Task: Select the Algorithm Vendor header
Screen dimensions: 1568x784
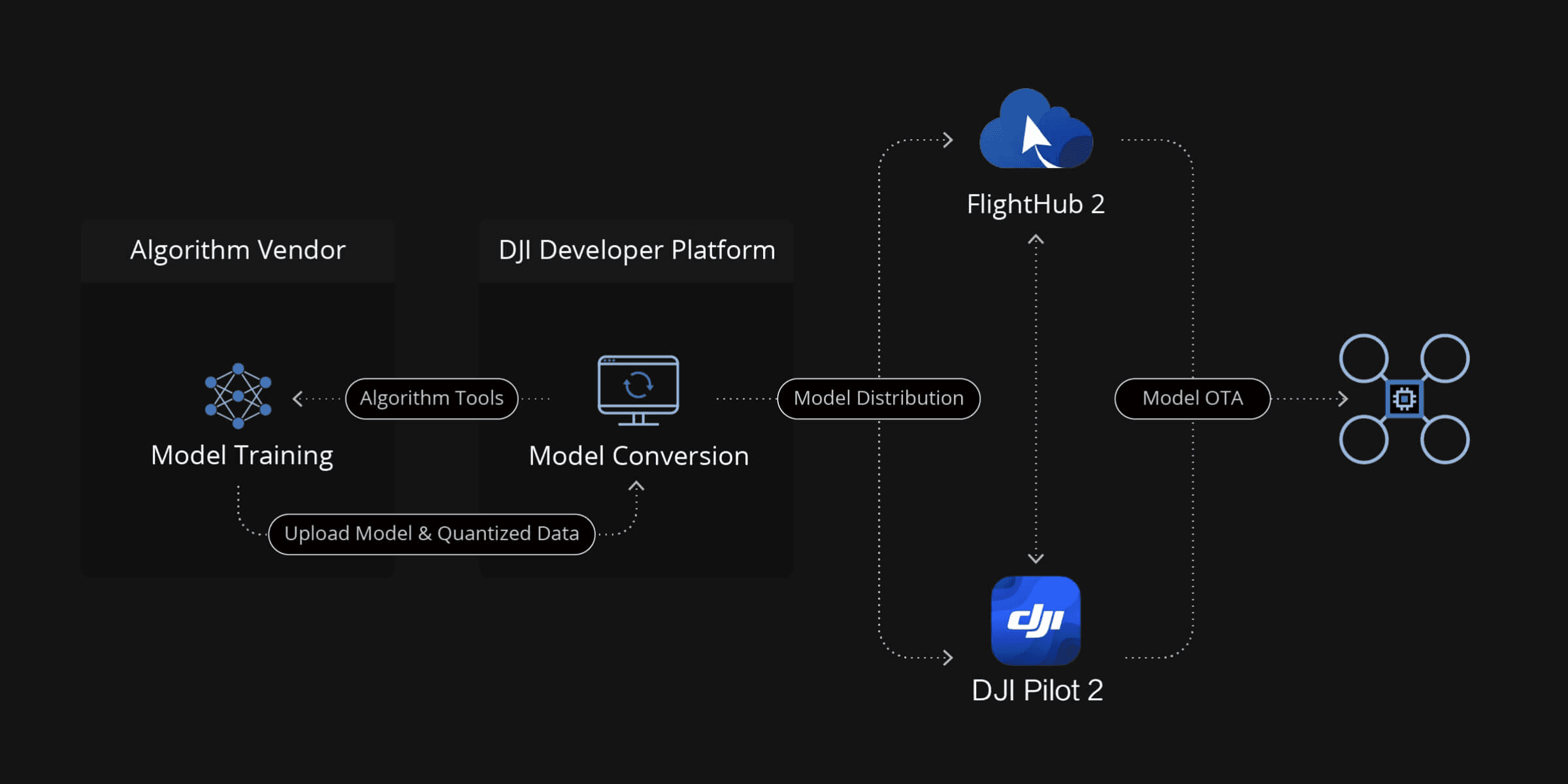Action: coord(238,250)
